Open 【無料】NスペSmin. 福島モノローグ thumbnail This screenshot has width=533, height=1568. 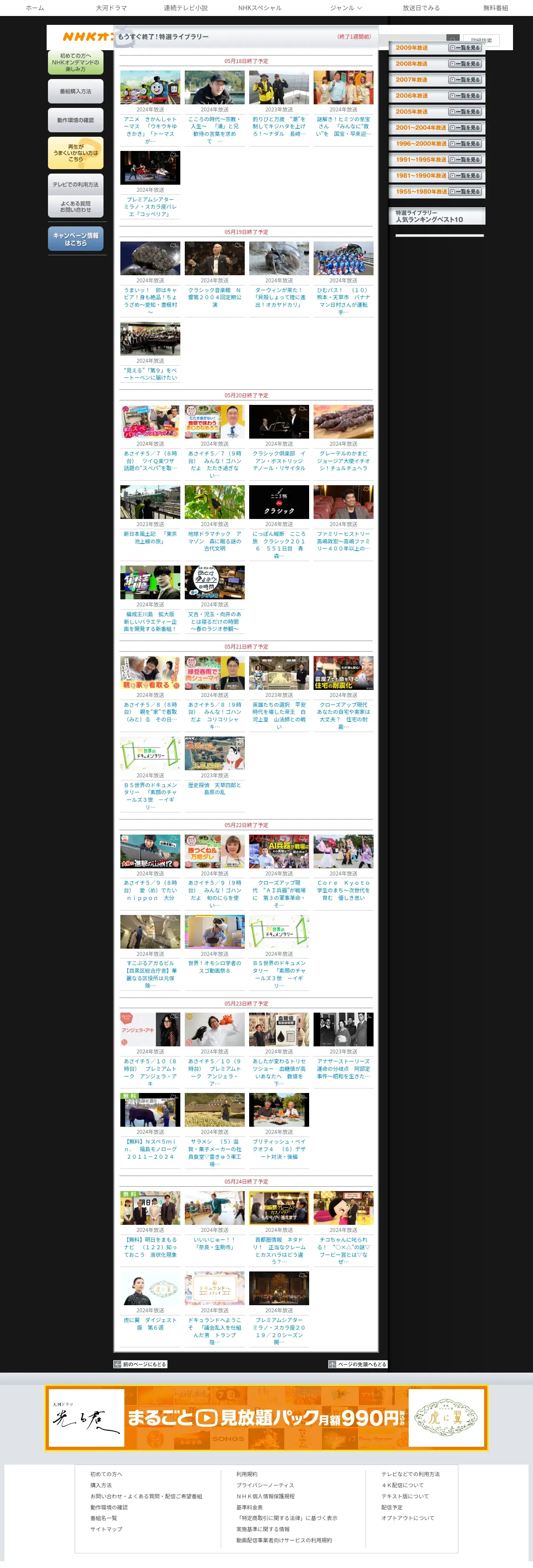[x=151, y=1110]
